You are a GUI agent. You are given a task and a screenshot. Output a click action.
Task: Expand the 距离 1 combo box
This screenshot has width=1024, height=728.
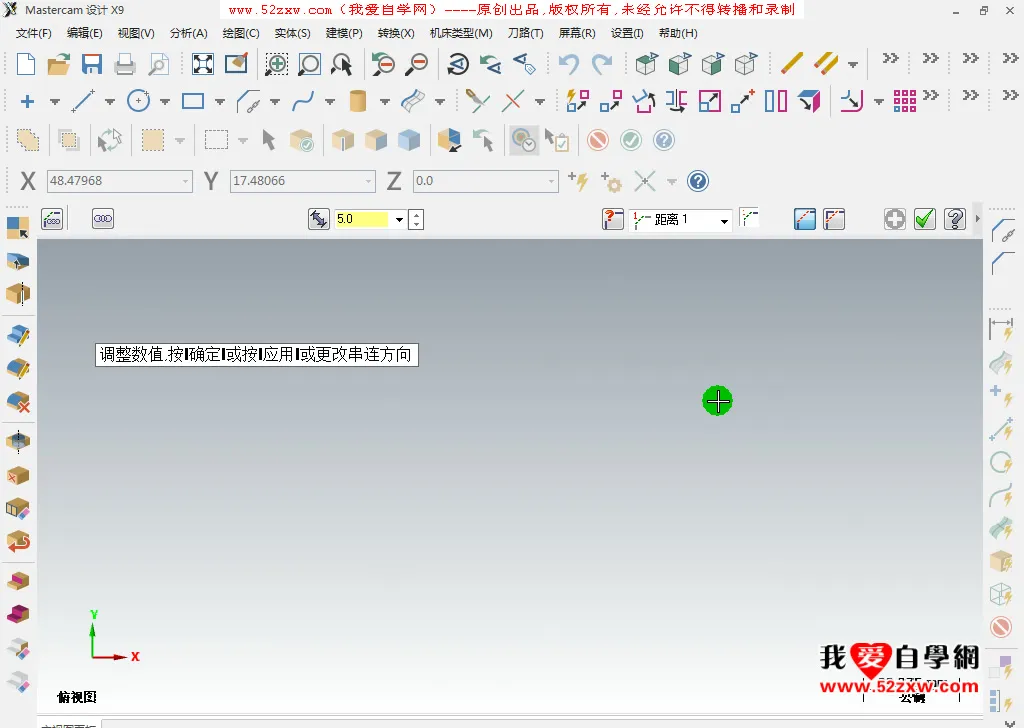pos(725,220)
